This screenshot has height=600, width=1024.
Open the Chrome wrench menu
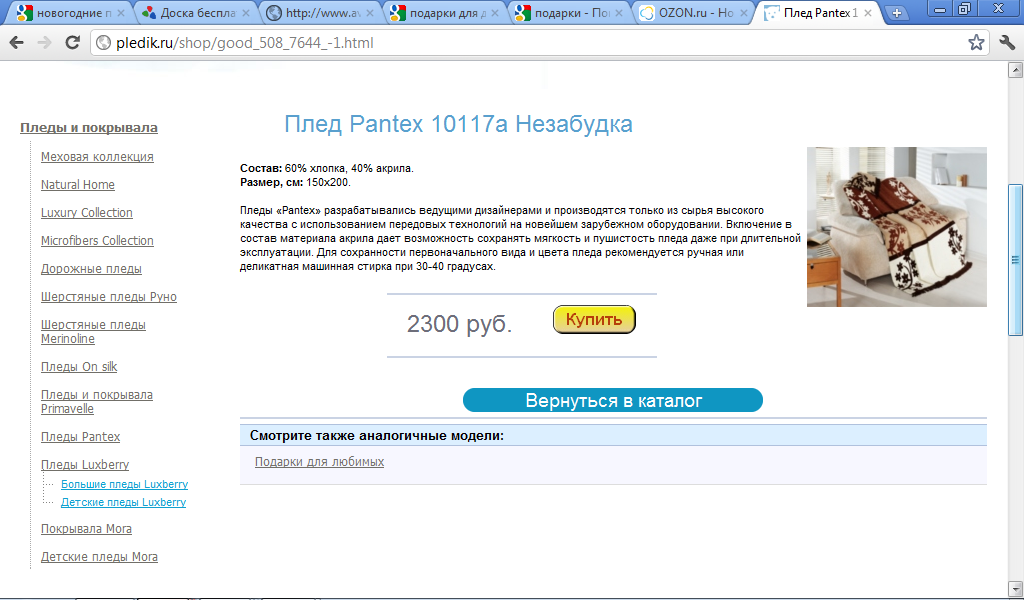[x=1007, y=42]
